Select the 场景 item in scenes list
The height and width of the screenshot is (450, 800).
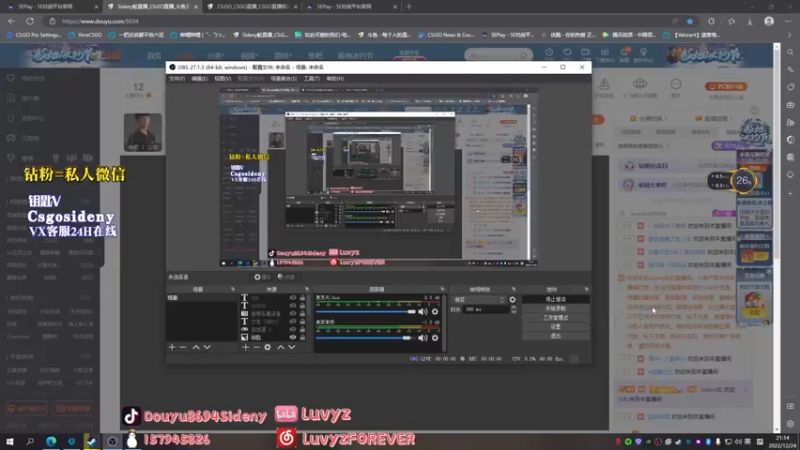tap(201, 297)
